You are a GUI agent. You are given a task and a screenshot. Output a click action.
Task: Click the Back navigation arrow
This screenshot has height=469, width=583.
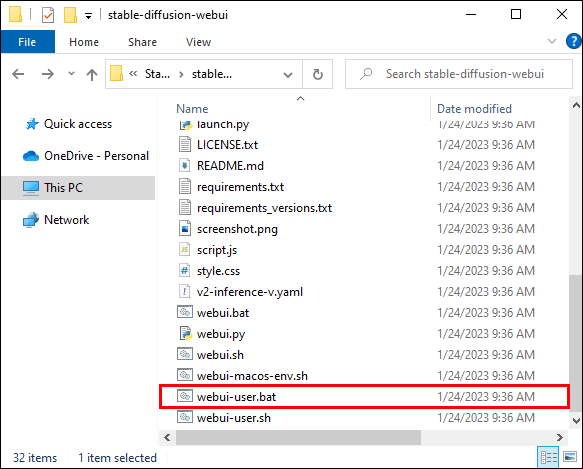18,74
